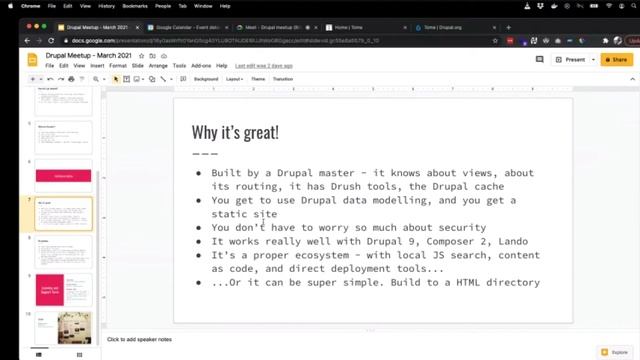Viewport: 640px width, 360px height.
Task: Click the Theme button
Action: click(258, 79)
